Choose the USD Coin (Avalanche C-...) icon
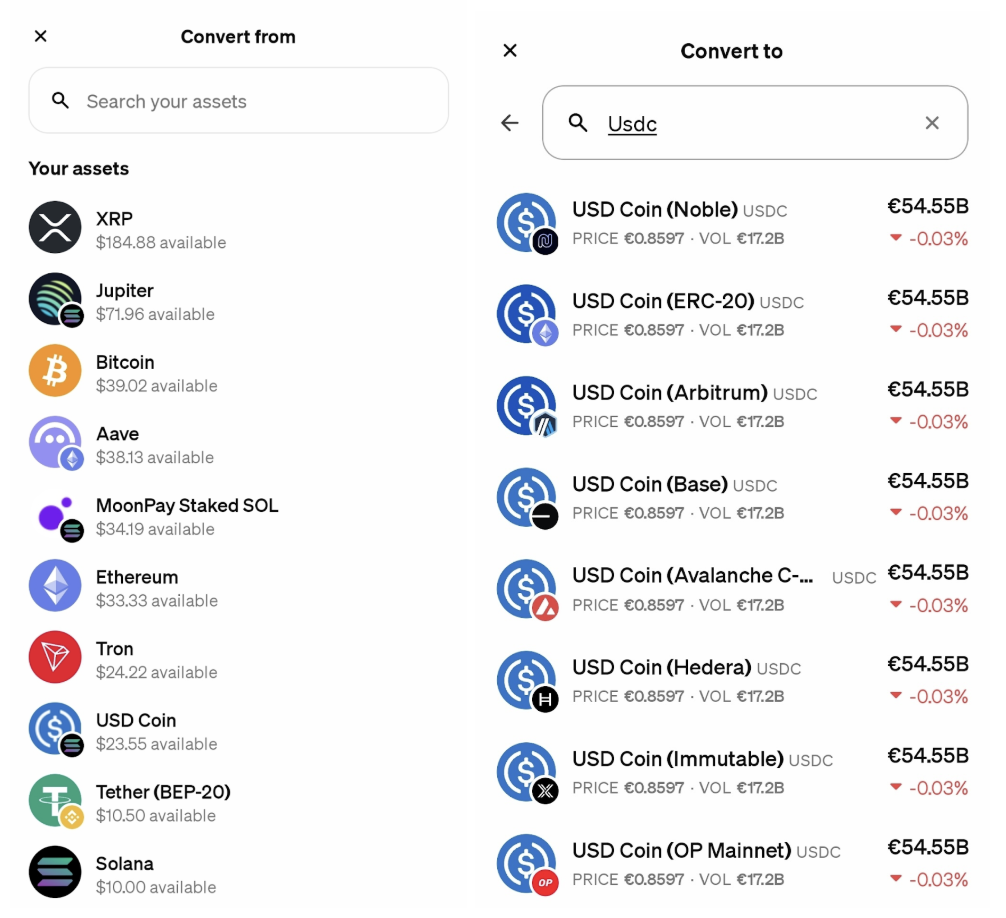 (x=527, y=590)
